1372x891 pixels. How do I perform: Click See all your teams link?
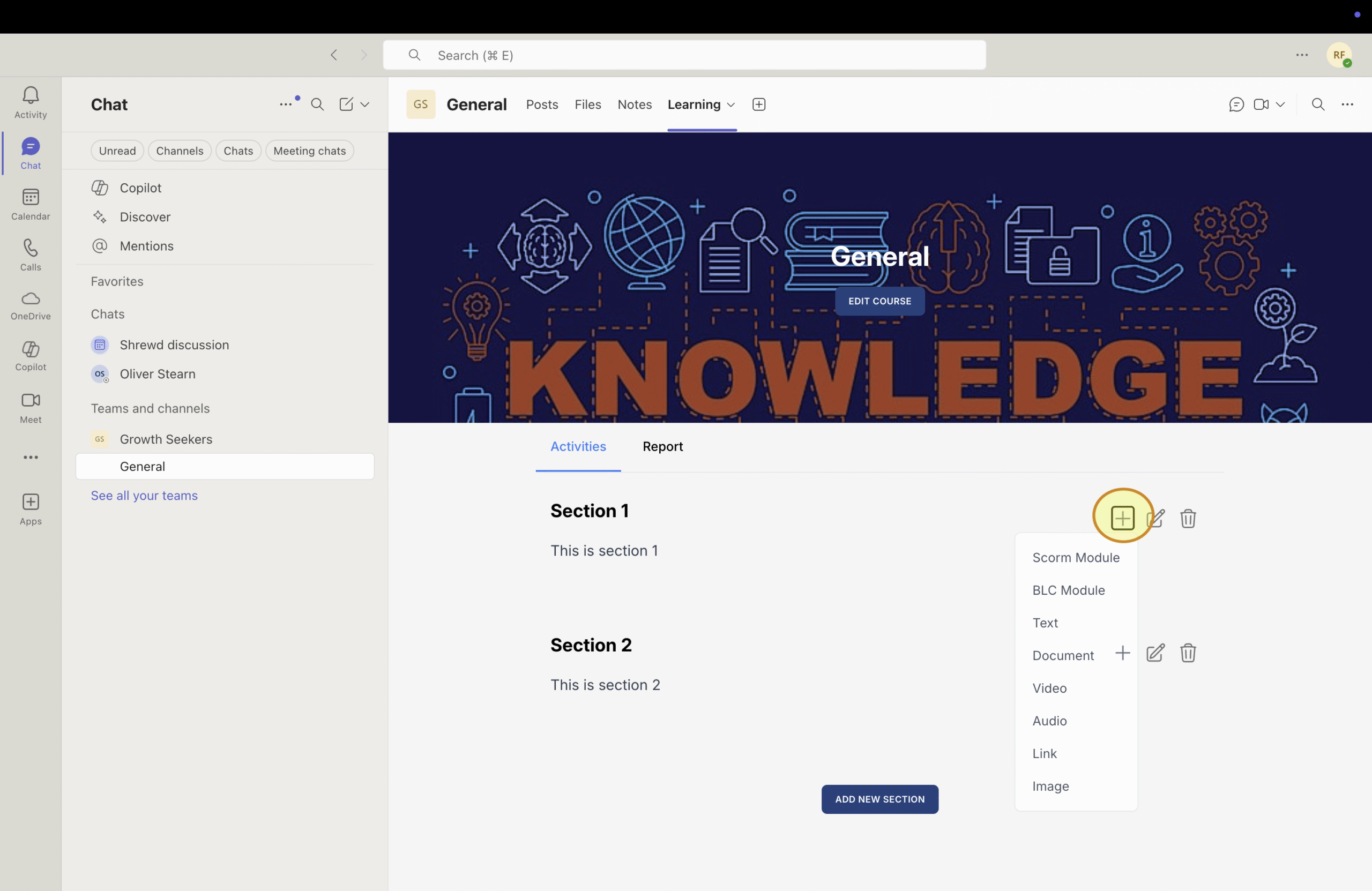tap(144, 496)
